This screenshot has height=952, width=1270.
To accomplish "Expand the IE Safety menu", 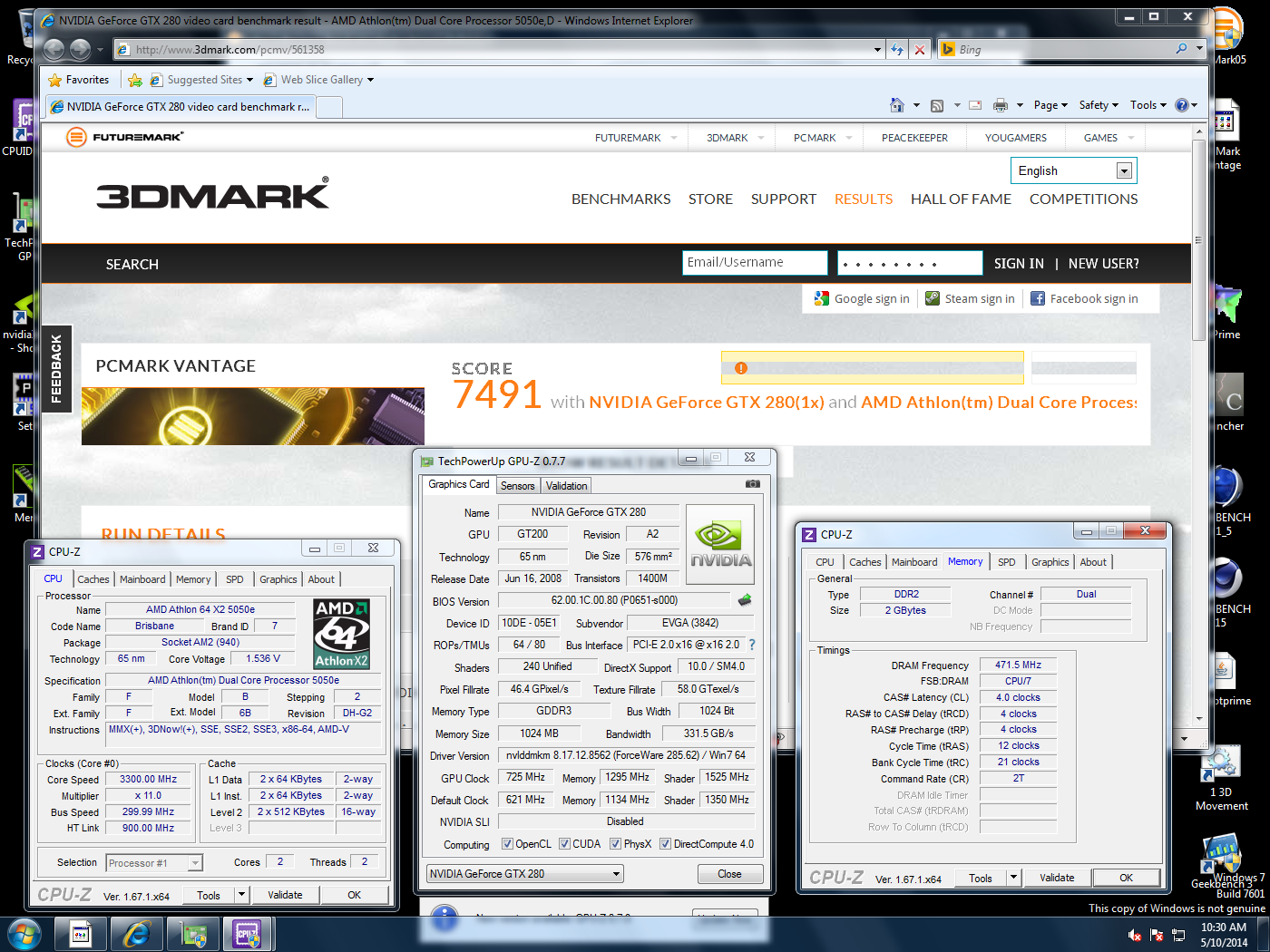I will coord(1099,105).
